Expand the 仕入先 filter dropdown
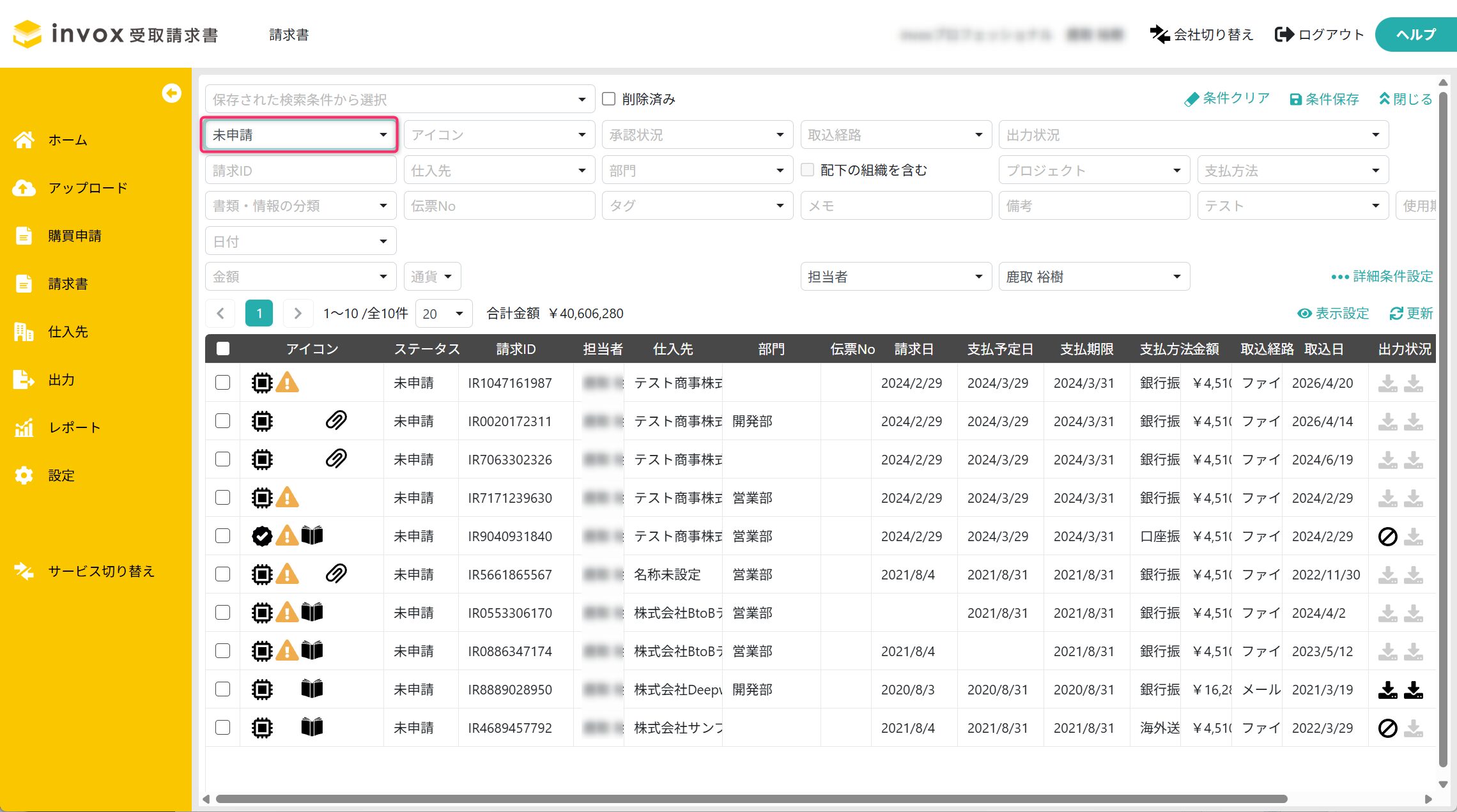Image resolution: width=1457 pixels, height=812 pixels. 498,171
